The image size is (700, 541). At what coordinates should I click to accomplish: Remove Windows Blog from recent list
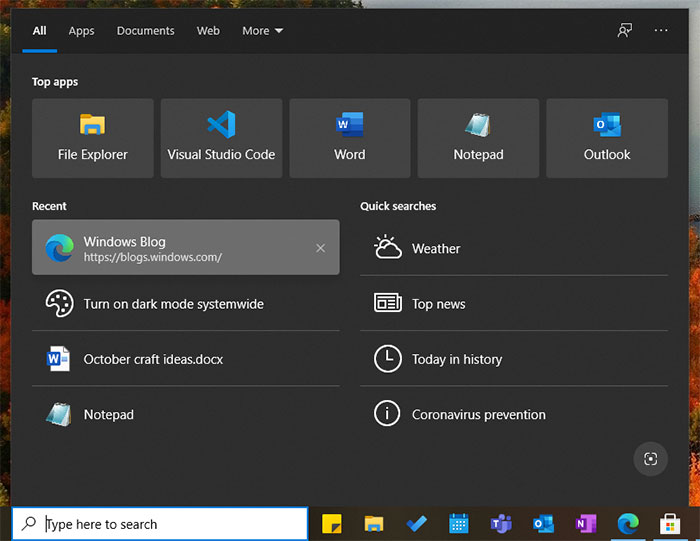tap(321, 248)
